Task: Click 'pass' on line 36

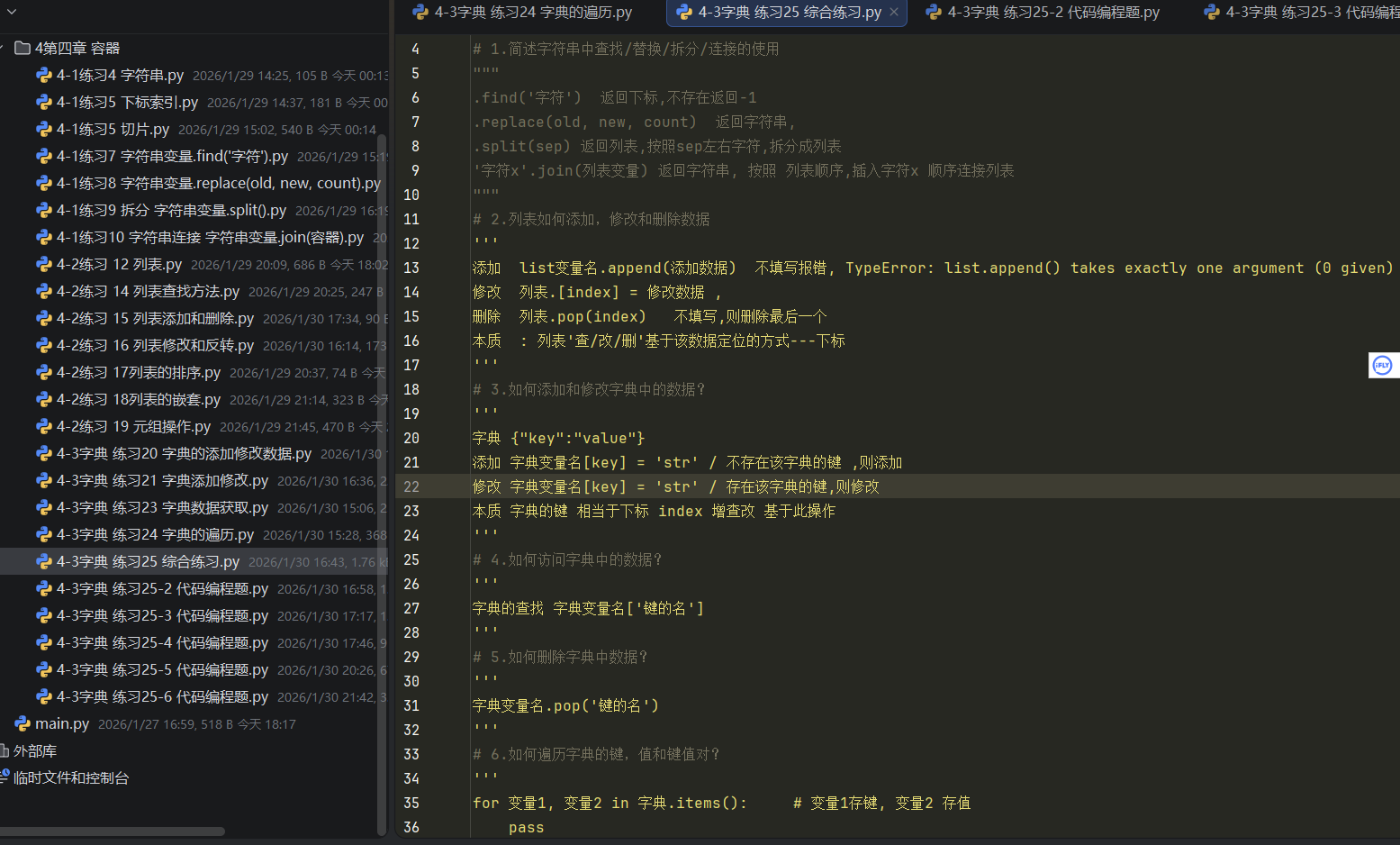Action: 526,827
